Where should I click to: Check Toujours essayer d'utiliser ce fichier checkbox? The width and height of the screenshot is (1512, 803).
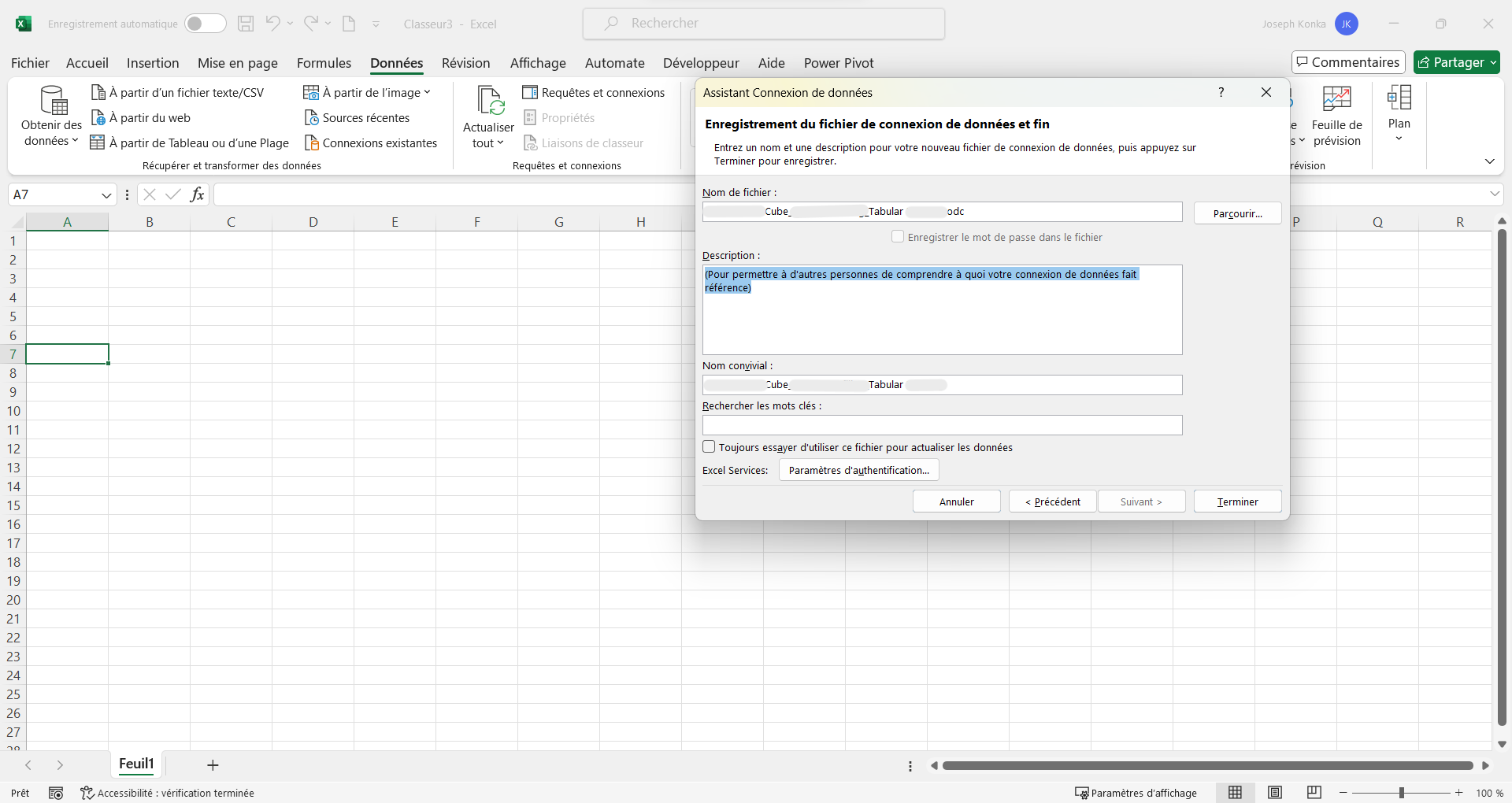[709, 447]
